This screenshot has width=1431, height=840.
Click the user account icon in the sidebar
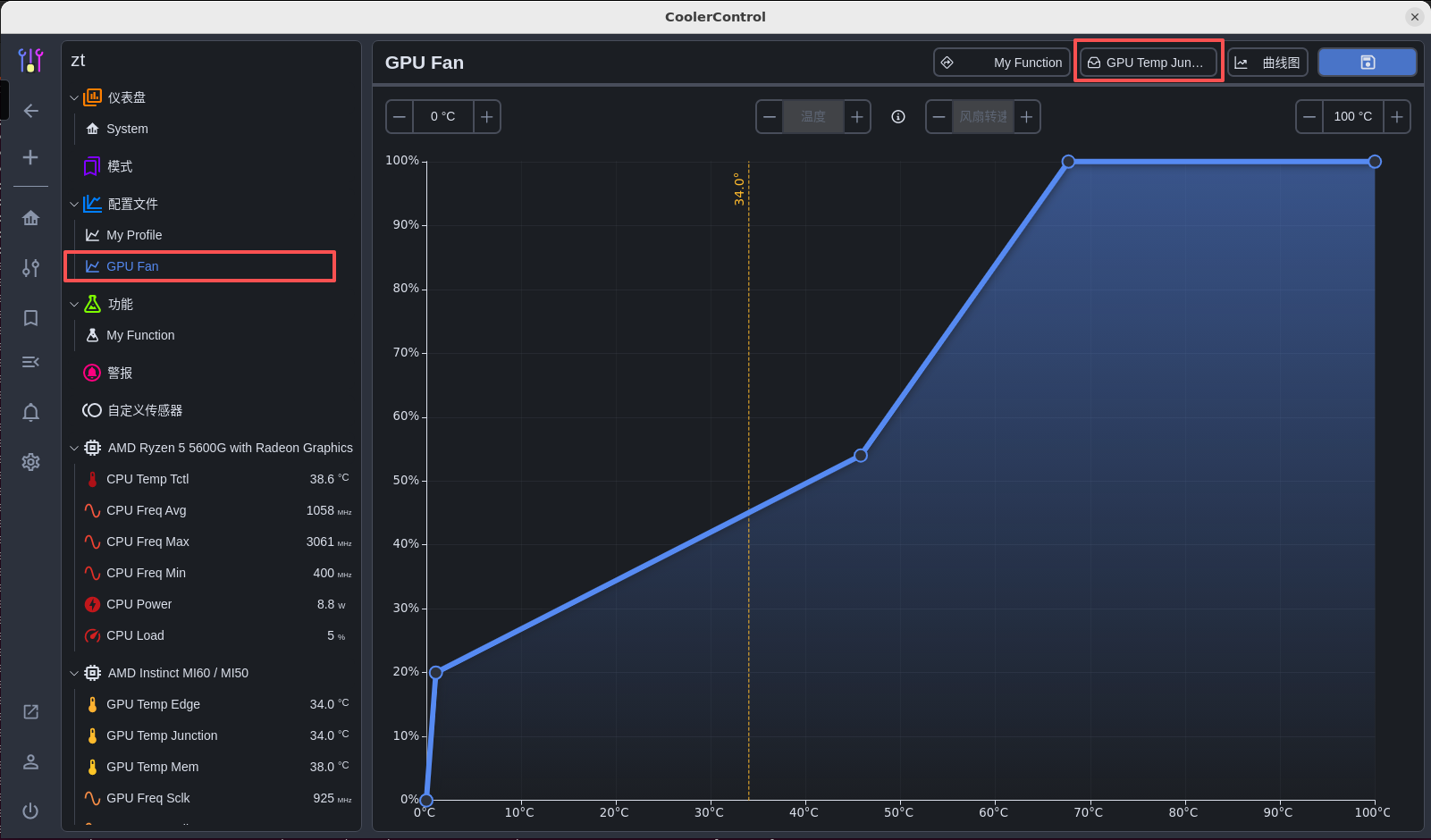coord(30,761)
